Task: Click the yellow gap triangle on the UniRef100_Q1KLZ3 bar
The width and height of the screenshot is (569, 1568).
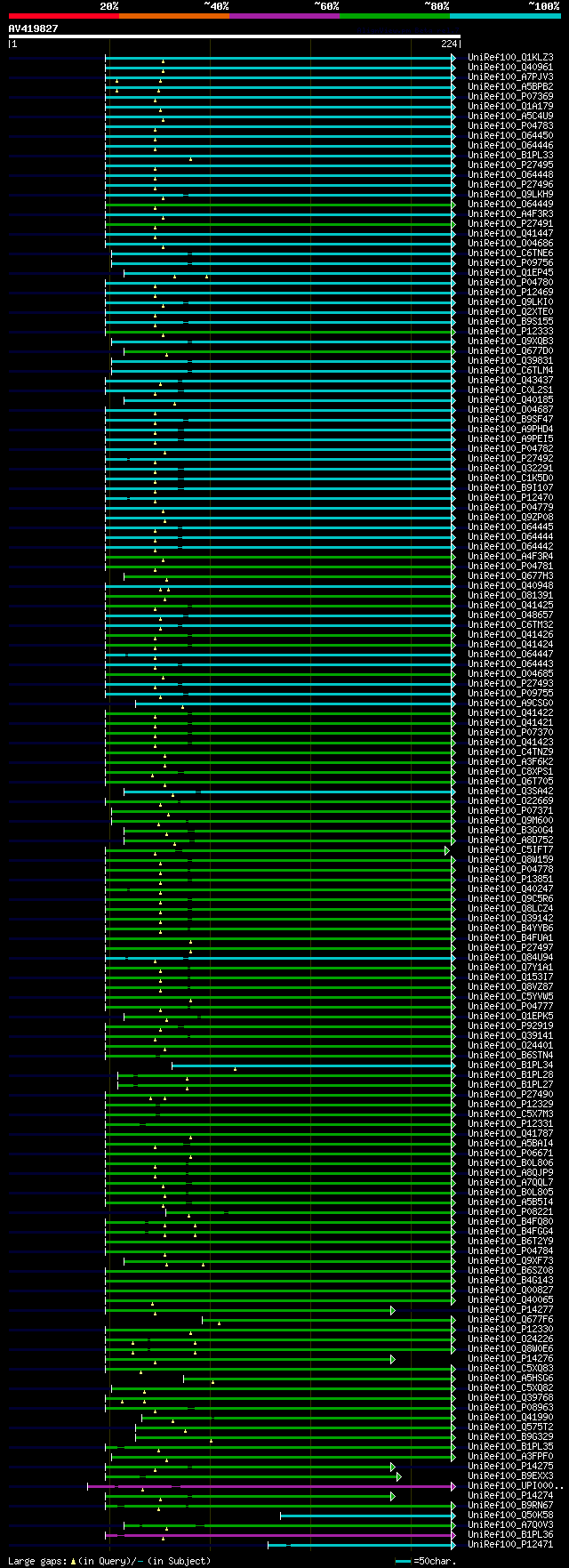Action: [163, 60]
